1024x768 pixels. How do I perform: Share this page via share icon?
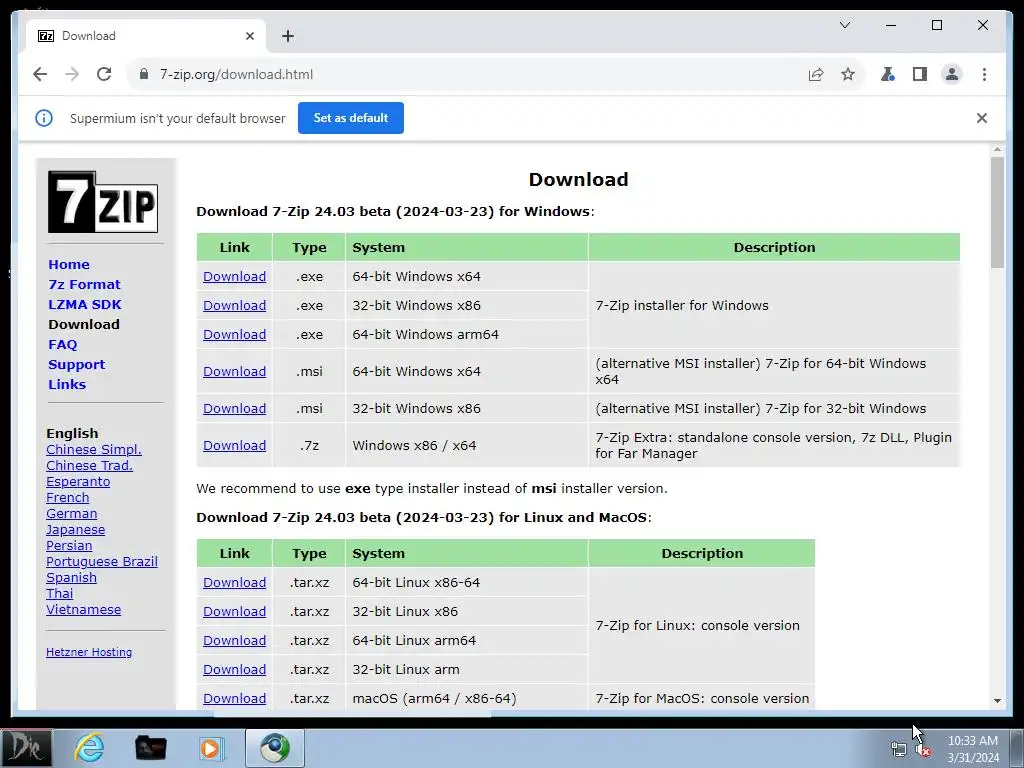click(x=816, y=74)
